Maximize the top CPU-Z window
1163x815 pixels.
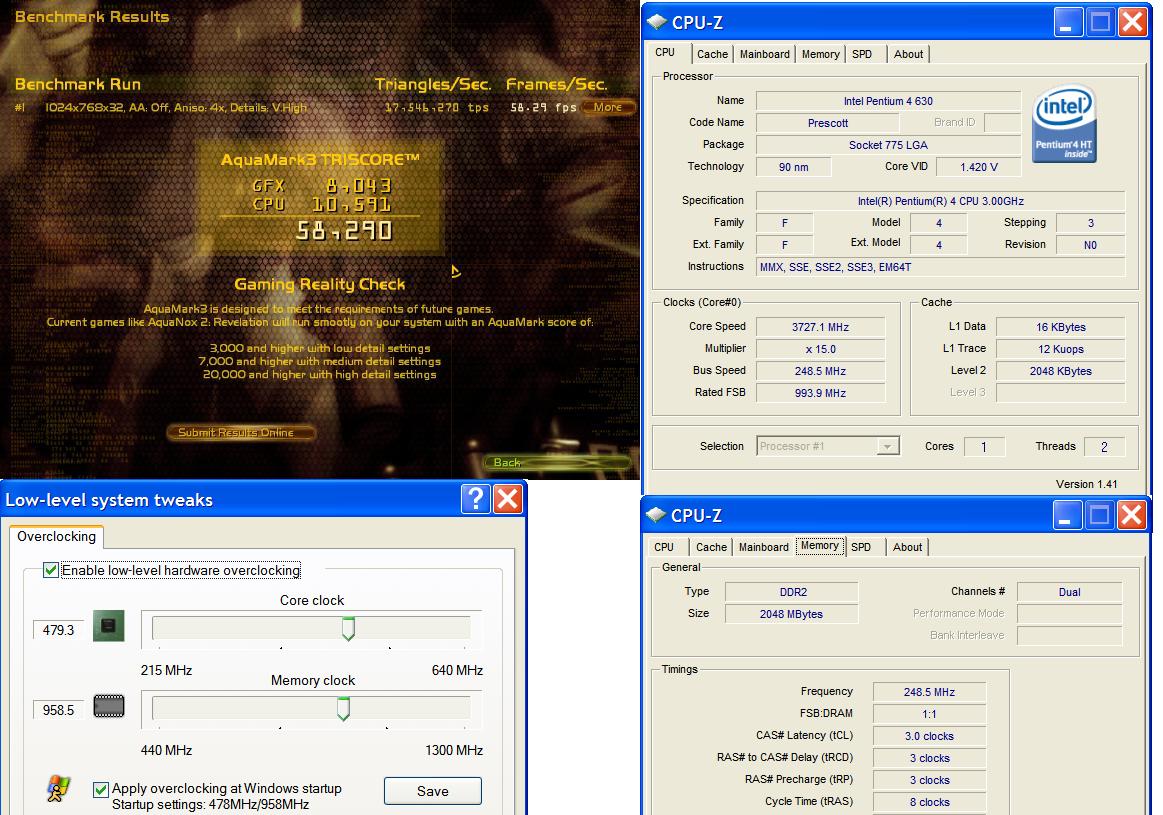coord(1101,22)
